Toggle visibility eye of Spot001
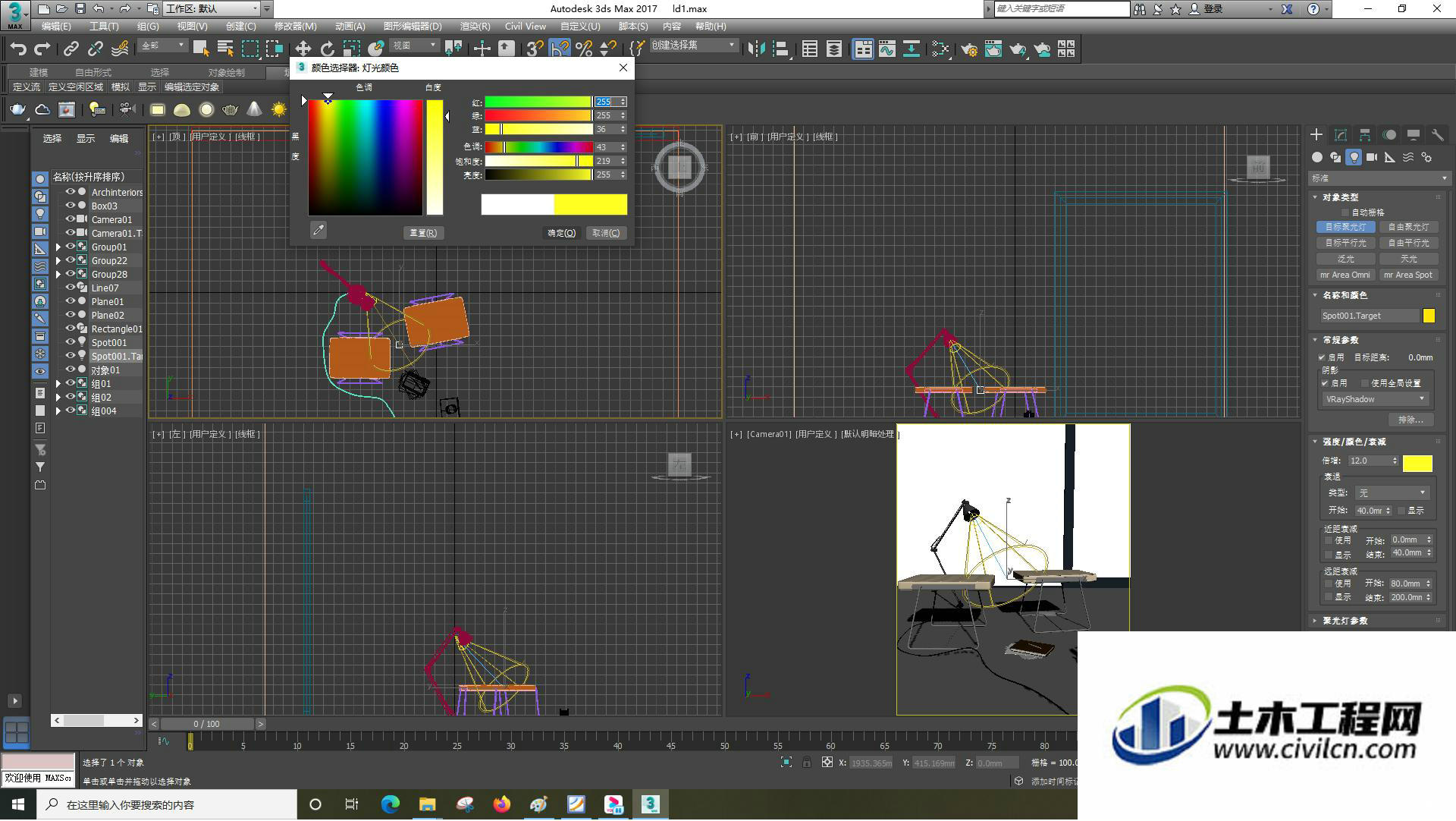The height and width of the screenshot is (821, 1456). 71,342
